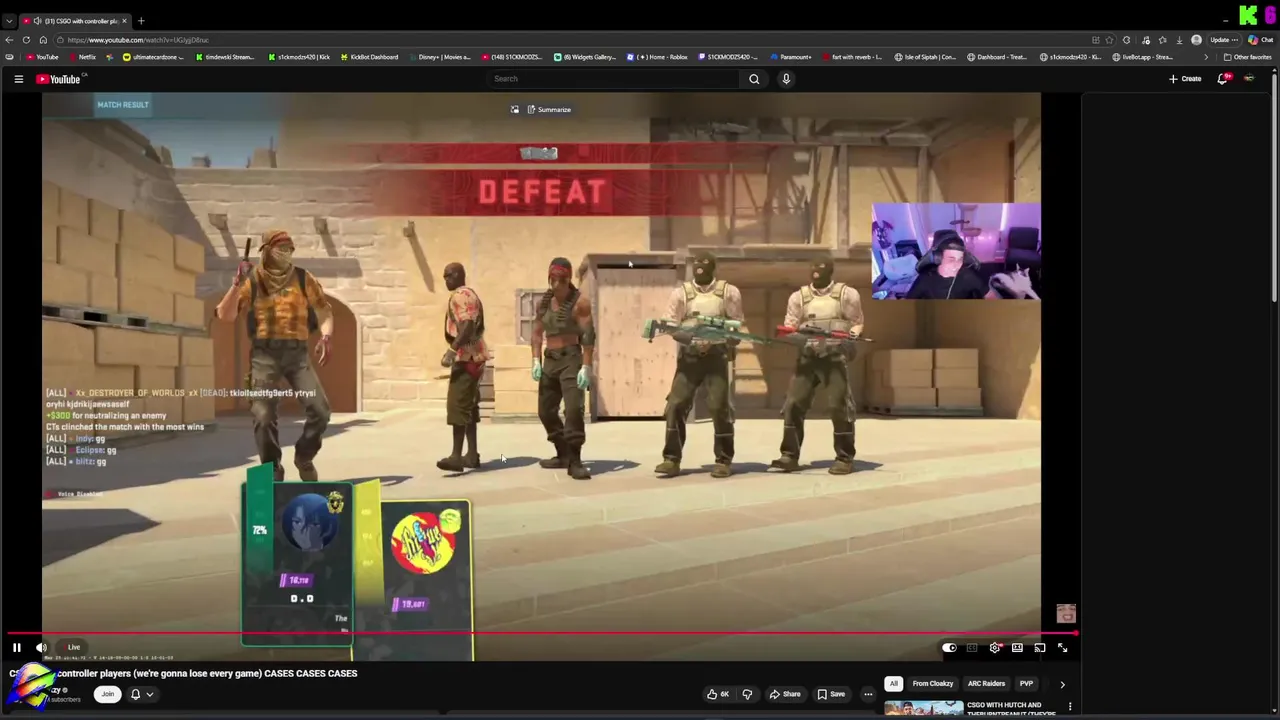The height and width of the screenshot is (720, 1280).
Task: Show next filter chips arrow
Action: click(1062, 684)
